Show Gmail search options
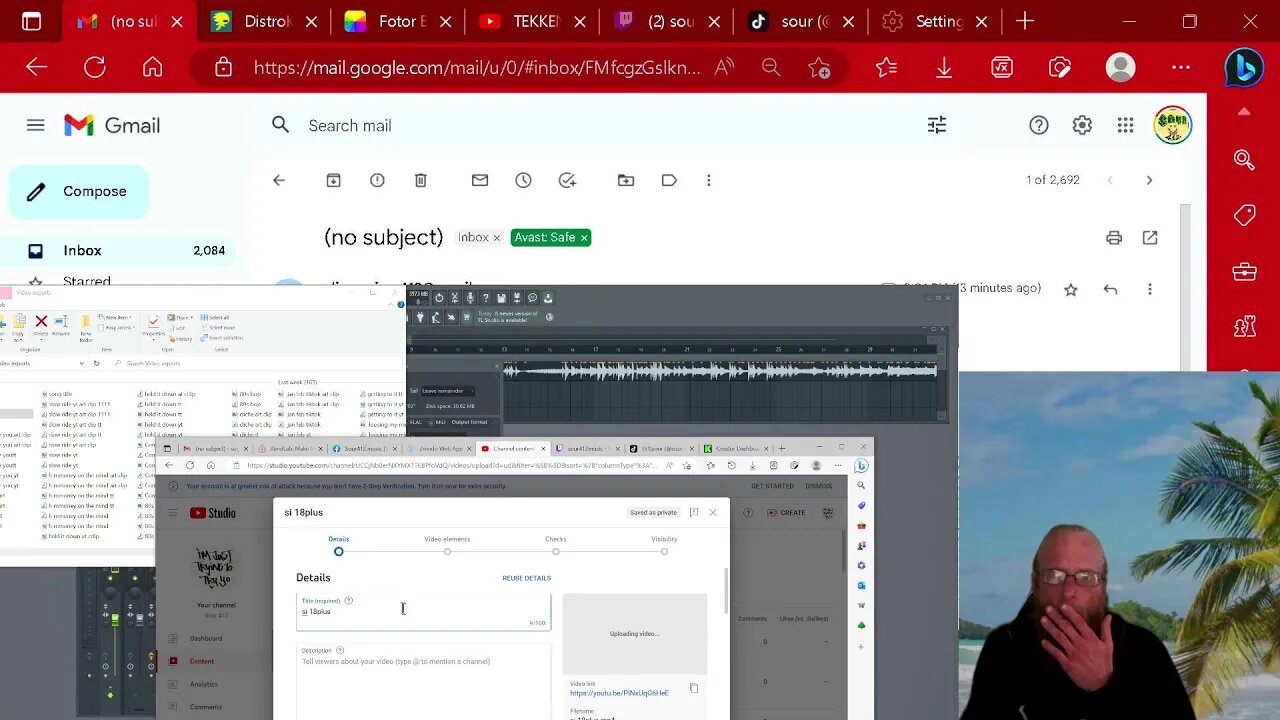This screenshot has width=1280, height=720. pyautogui.click(x=937, y=125)
